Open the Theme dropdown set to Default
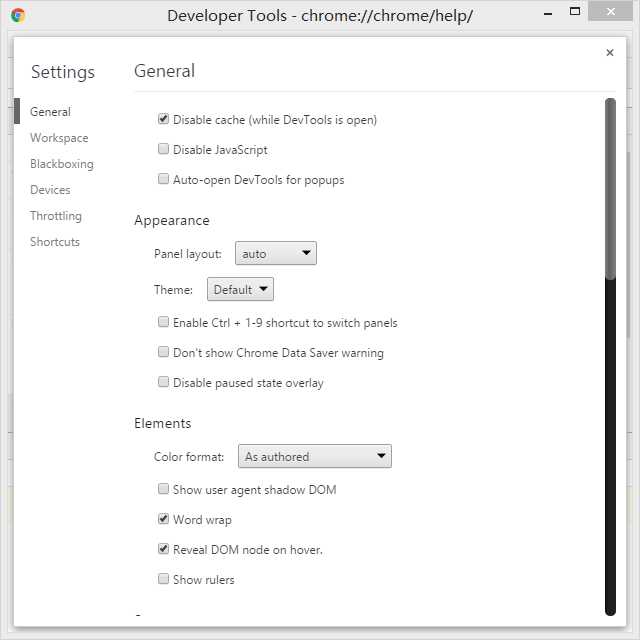The image size is (640, 640). [240, 289]
